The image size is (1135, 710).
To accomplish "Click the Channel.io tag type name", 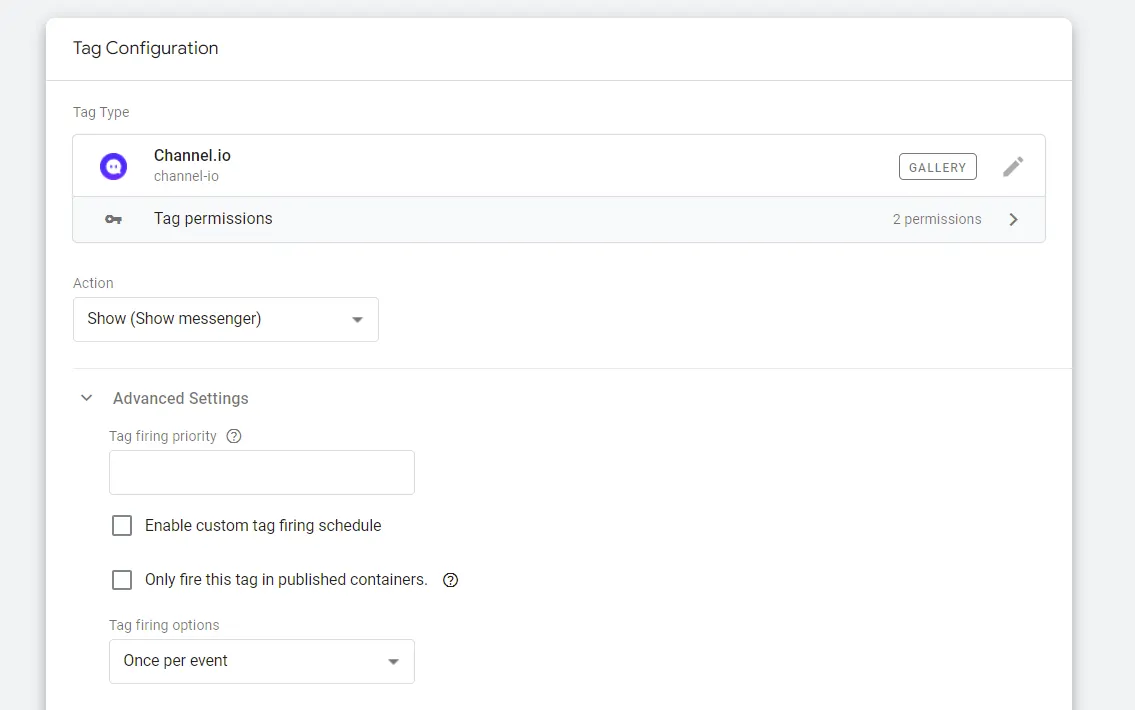I will click(192, 156).
